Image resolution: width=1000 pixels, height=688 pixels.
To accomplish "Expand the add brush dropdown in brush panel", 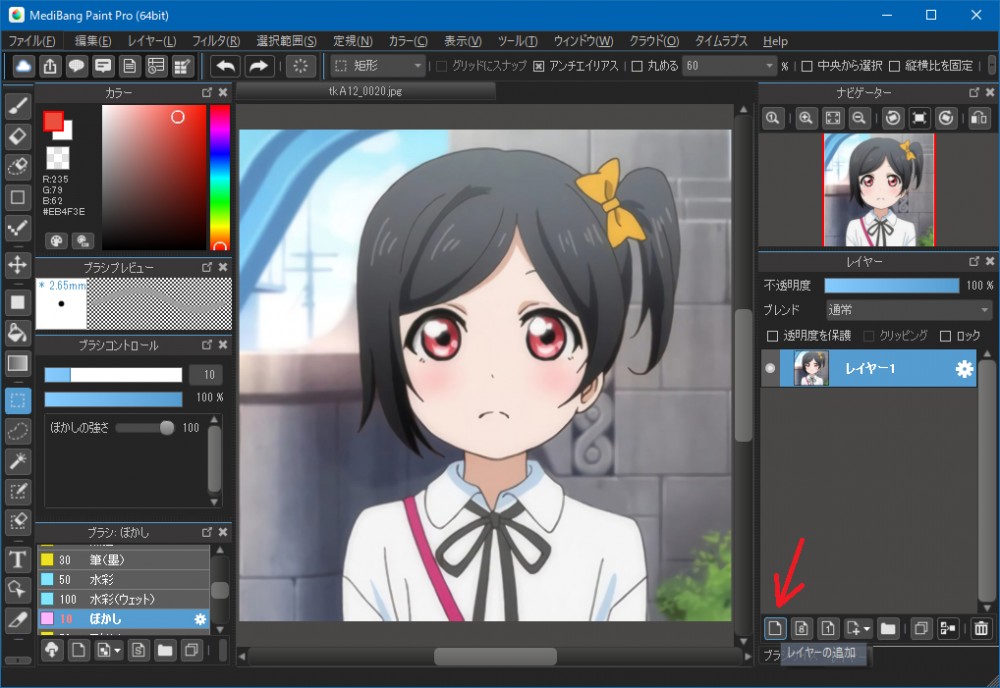I will point(117,651).
